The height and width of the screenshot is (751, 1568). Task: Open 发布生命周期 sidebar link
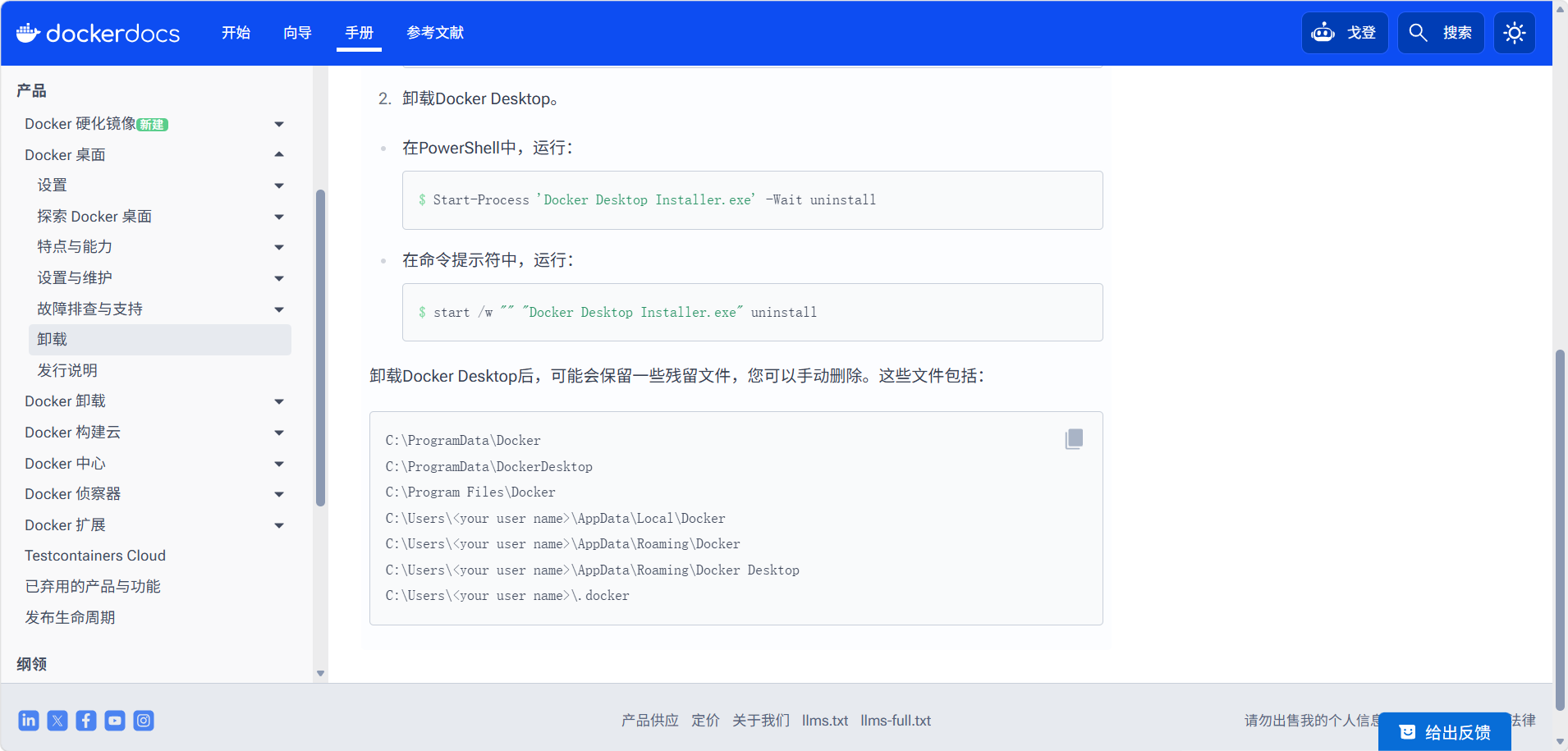click(70, 617)
